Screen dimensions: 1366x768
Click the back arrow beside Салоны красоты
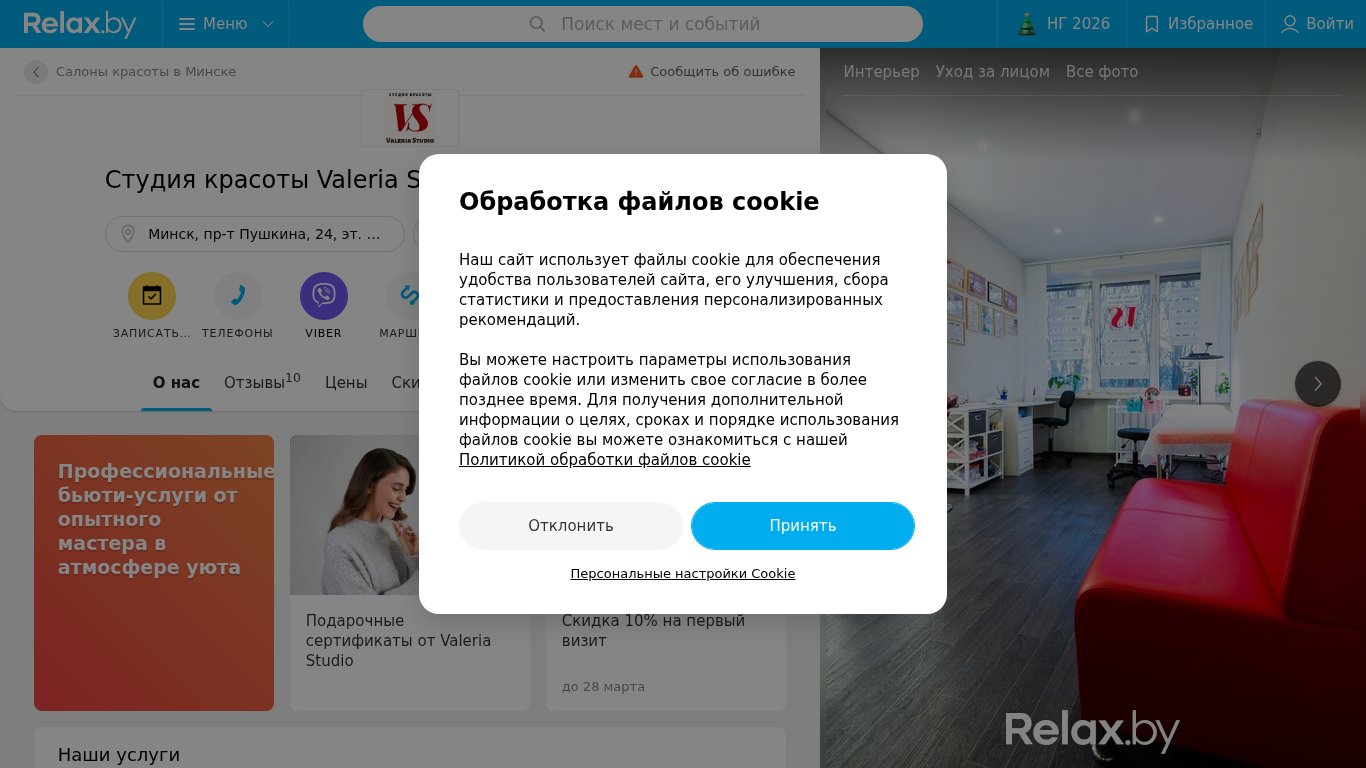[x=36, y=72]
